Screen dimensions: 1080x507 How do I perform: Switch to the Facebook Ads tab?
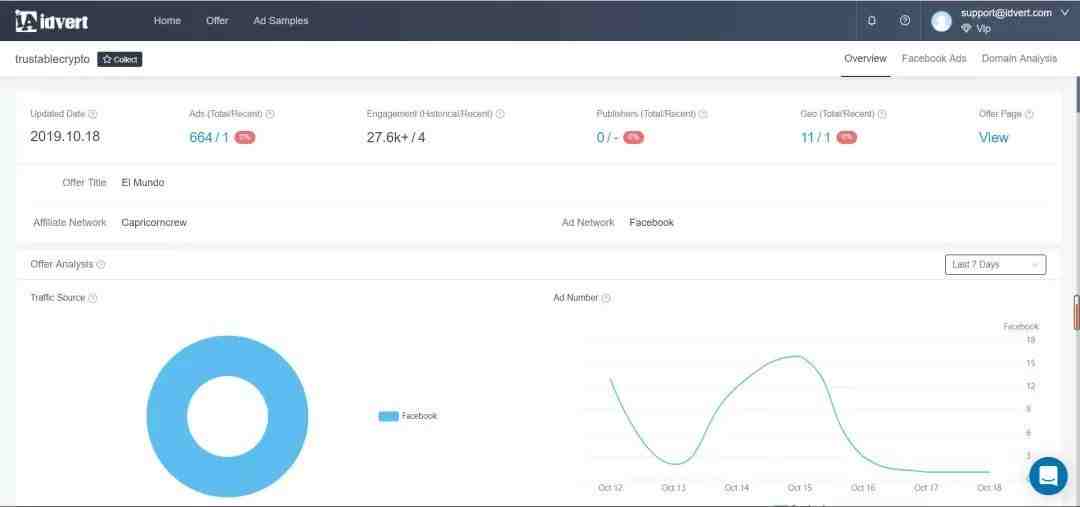pyautogui.click(x=934, y=59)
